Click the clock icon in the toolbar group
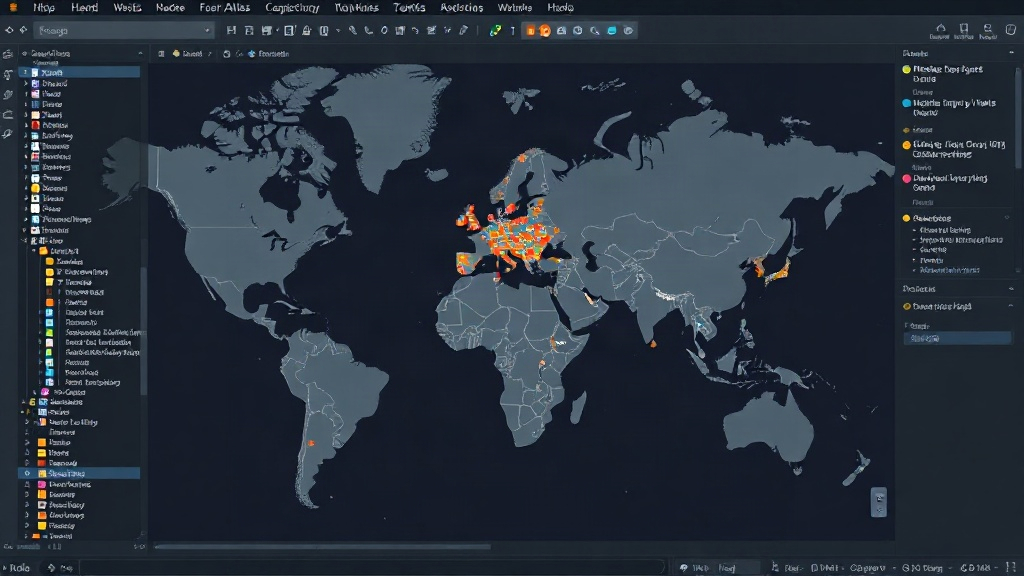1024x576 pixels. [x=578, y=31]
